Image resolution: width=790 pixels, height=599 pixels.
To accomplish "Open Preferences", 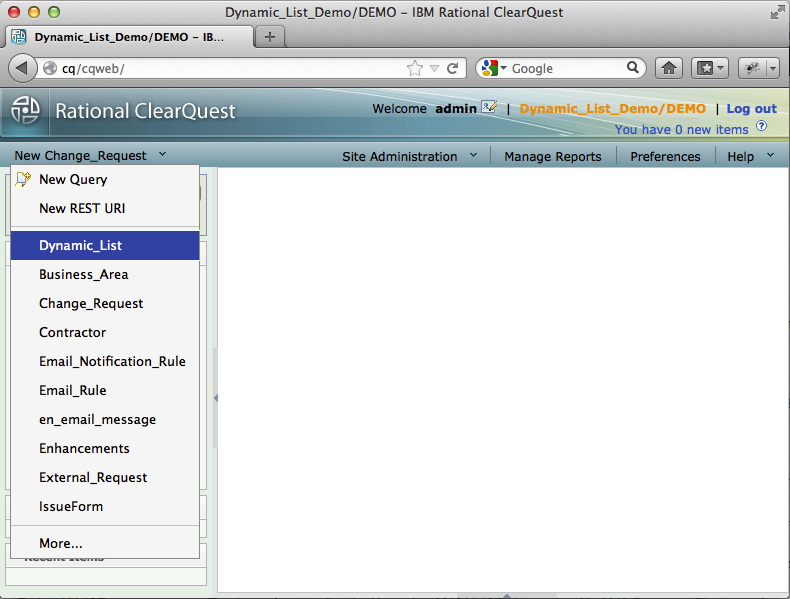I will 665,157.
